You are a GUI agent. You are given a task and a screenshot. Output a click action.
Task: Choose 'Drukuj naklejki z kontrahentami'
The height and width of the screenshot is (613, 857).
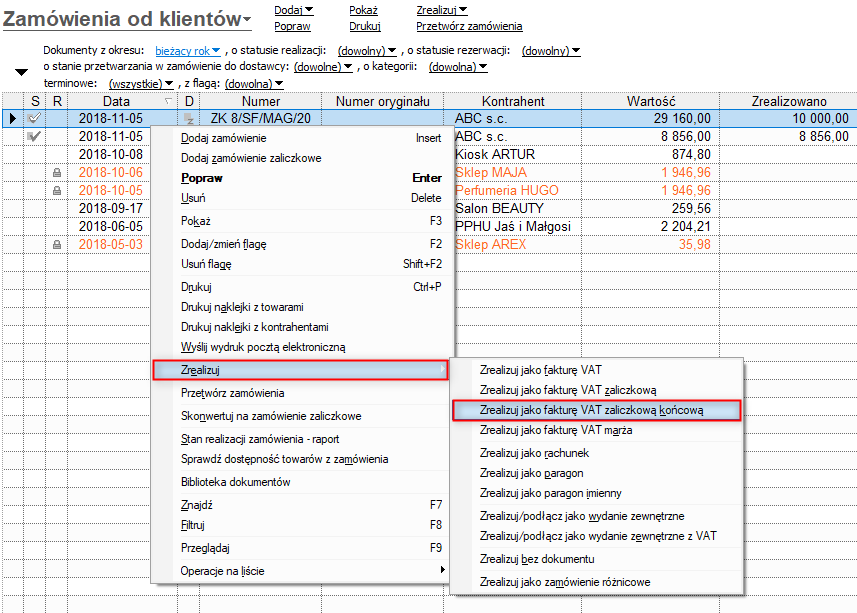[x=301, y=327]
